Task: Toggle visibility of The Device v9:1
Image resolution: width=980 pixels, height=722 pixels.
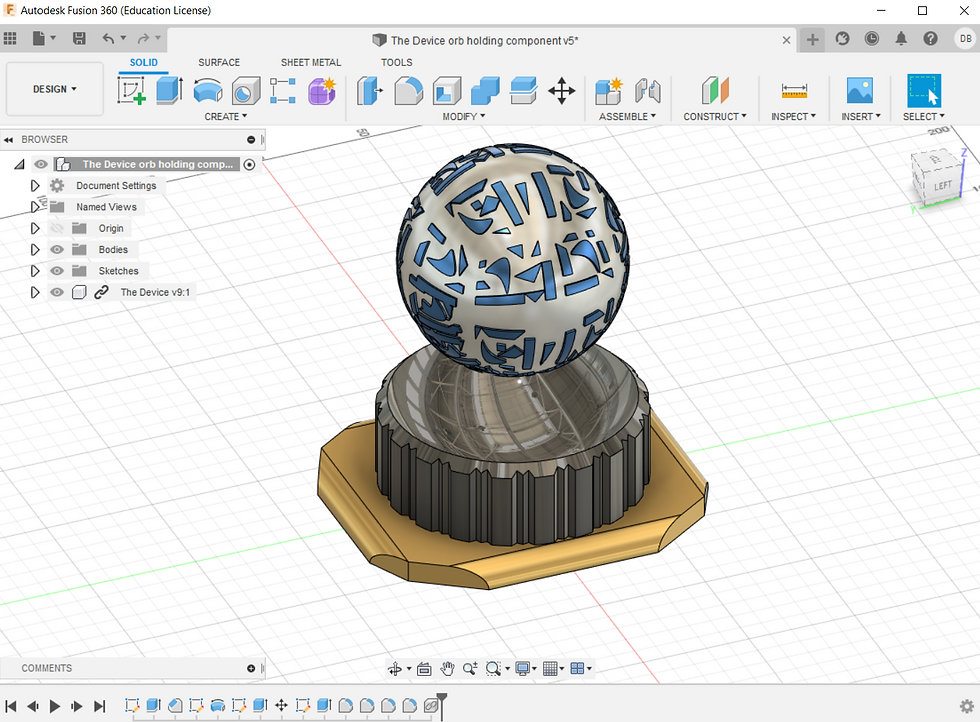Action: click(57, 293)
